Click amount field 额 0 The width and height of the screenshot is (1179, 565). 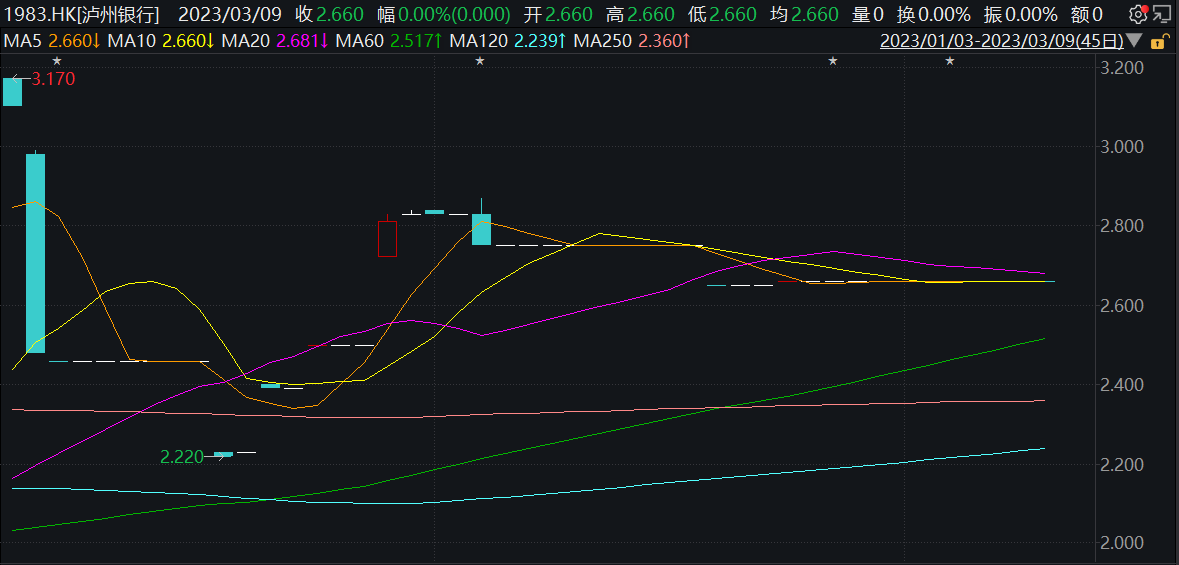click(x=1087, y=14)
